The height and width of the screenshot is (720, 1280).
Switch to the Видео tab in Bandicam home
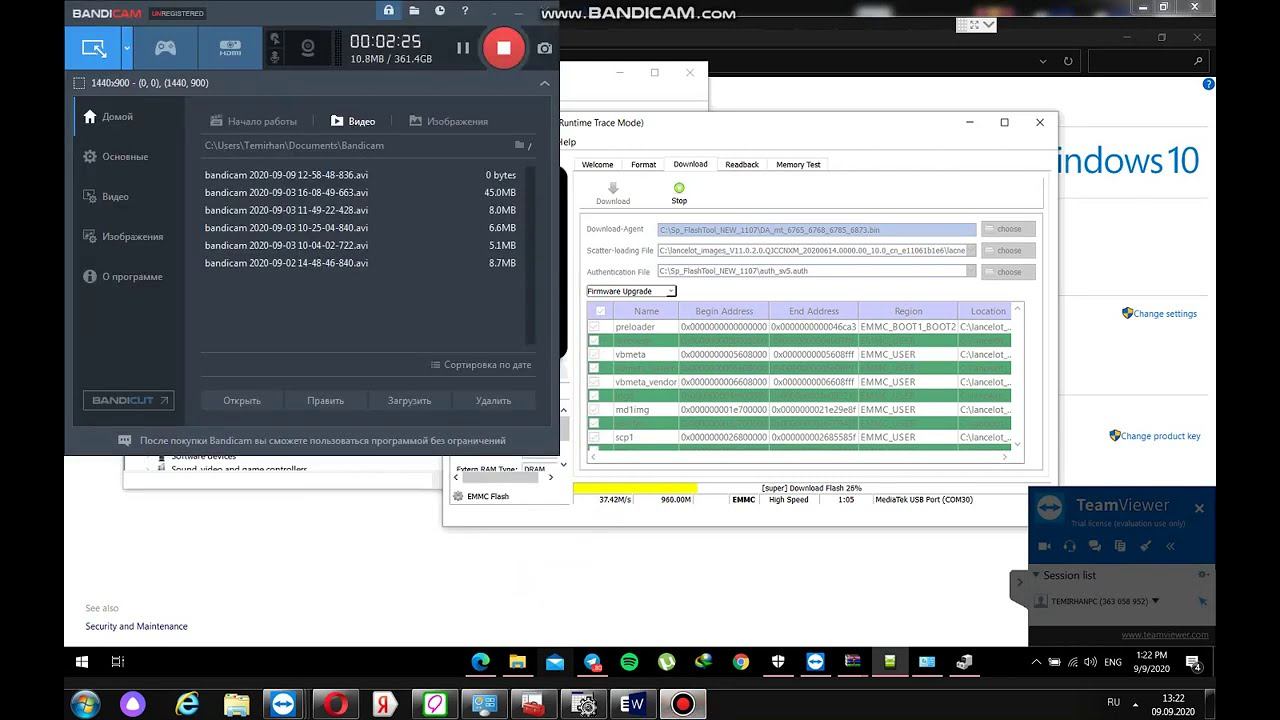click(x=353, y=121)
